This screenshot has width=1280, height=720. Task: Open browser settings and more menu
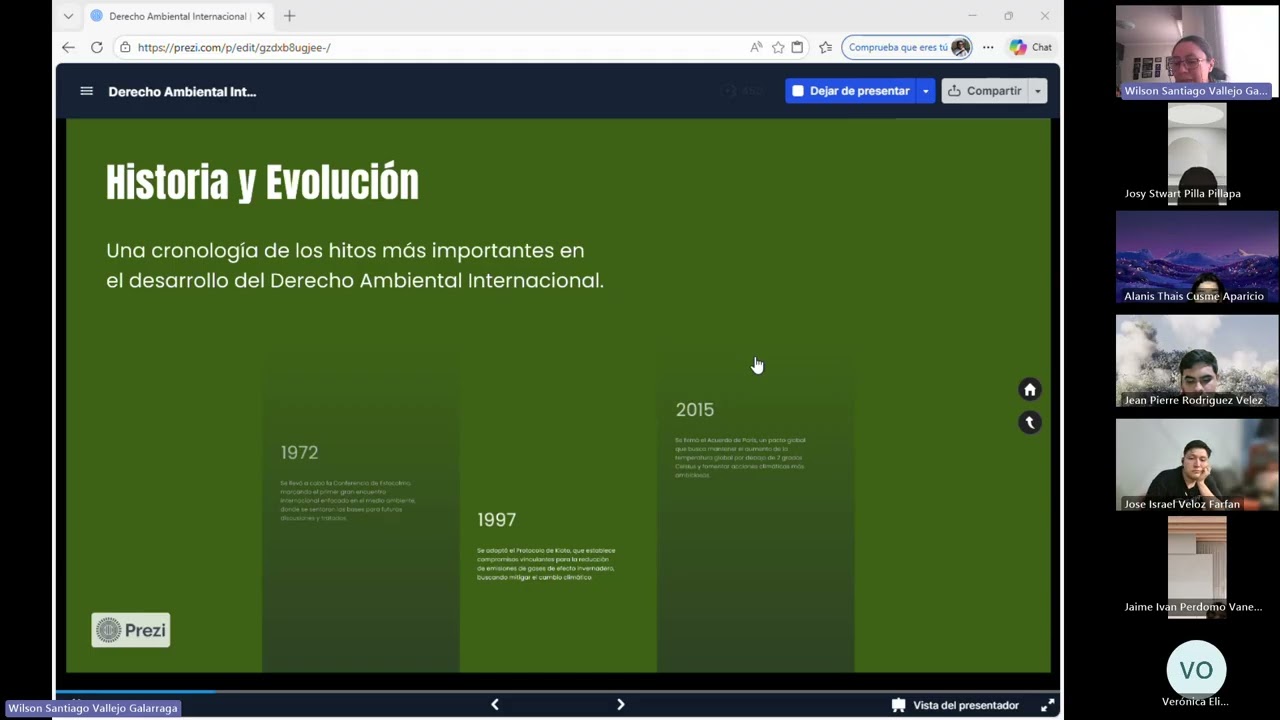[988, 47]
